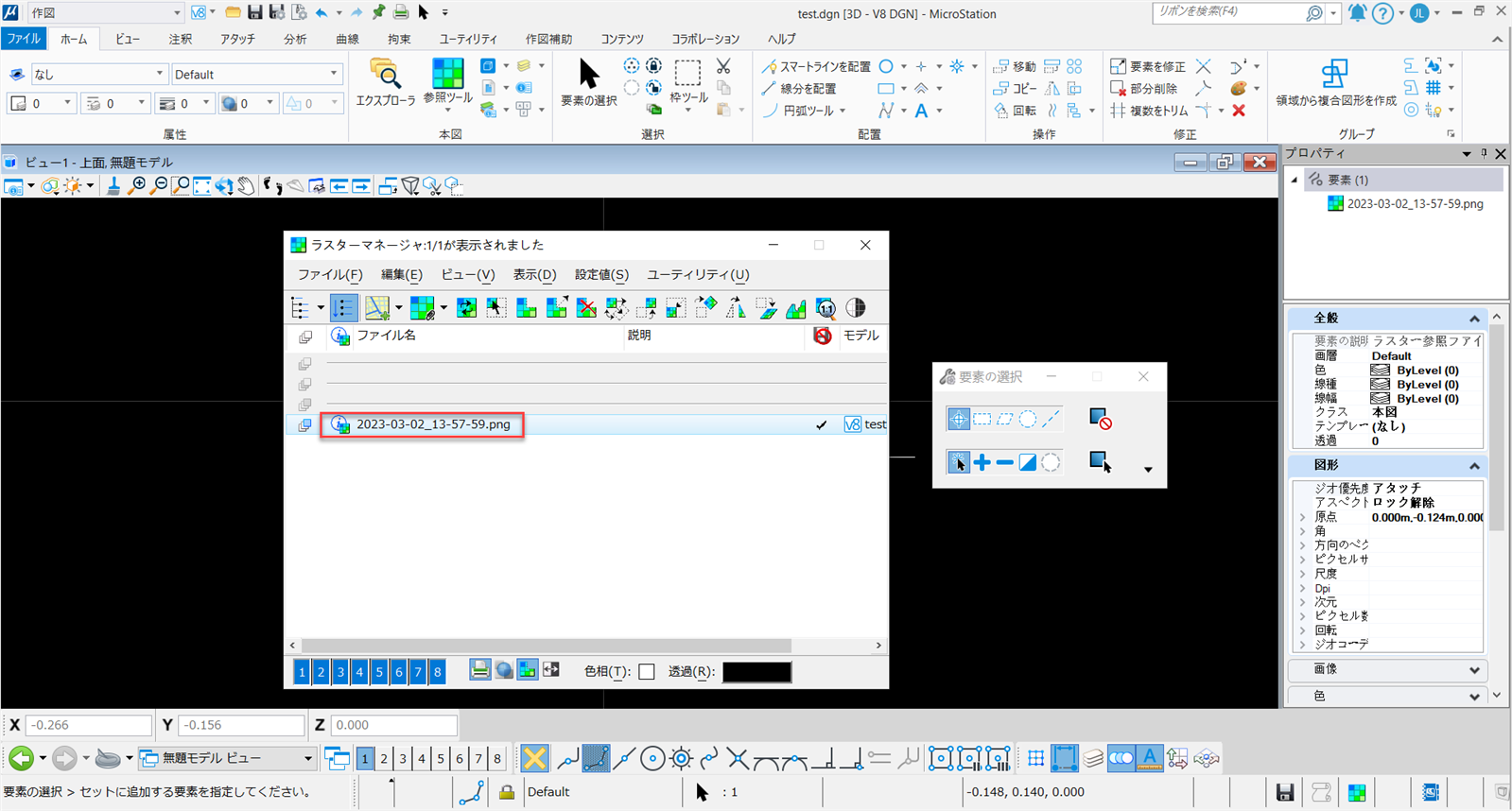Toggle view 7 in the bottom view group bar
Screen dimensions: 1512x811
click(x=478, y=758)
